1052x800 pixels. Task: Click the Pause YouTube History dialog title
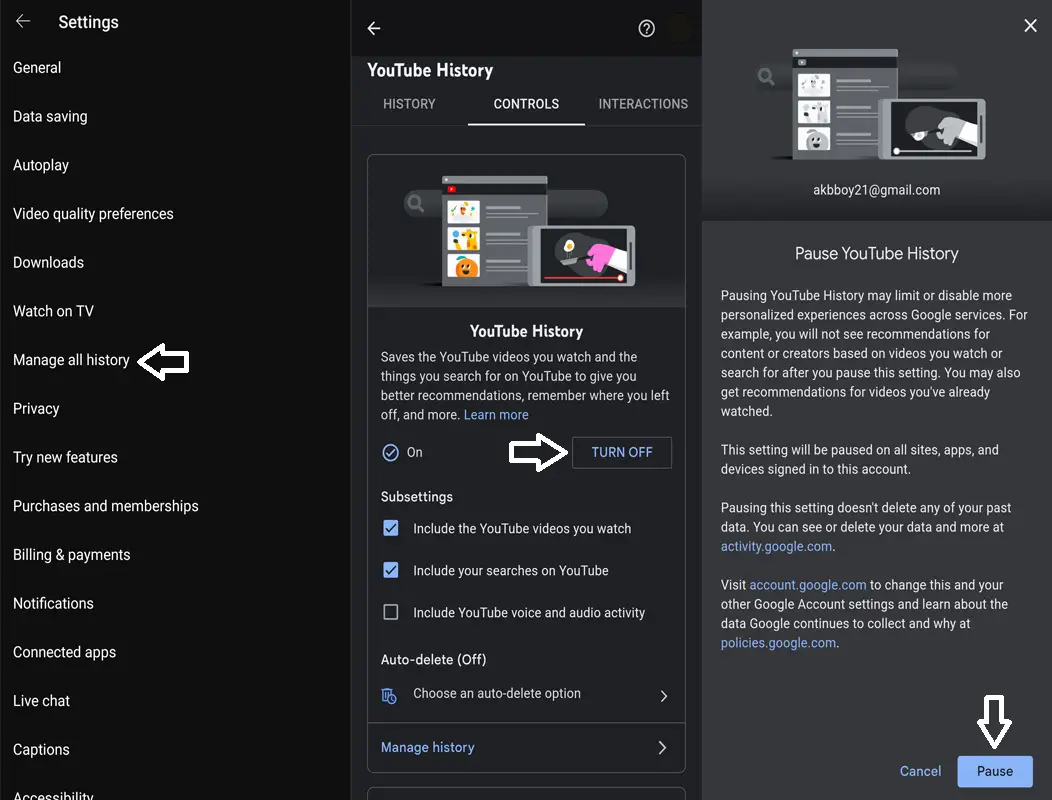pyautogui.click(x=876, y=254)
